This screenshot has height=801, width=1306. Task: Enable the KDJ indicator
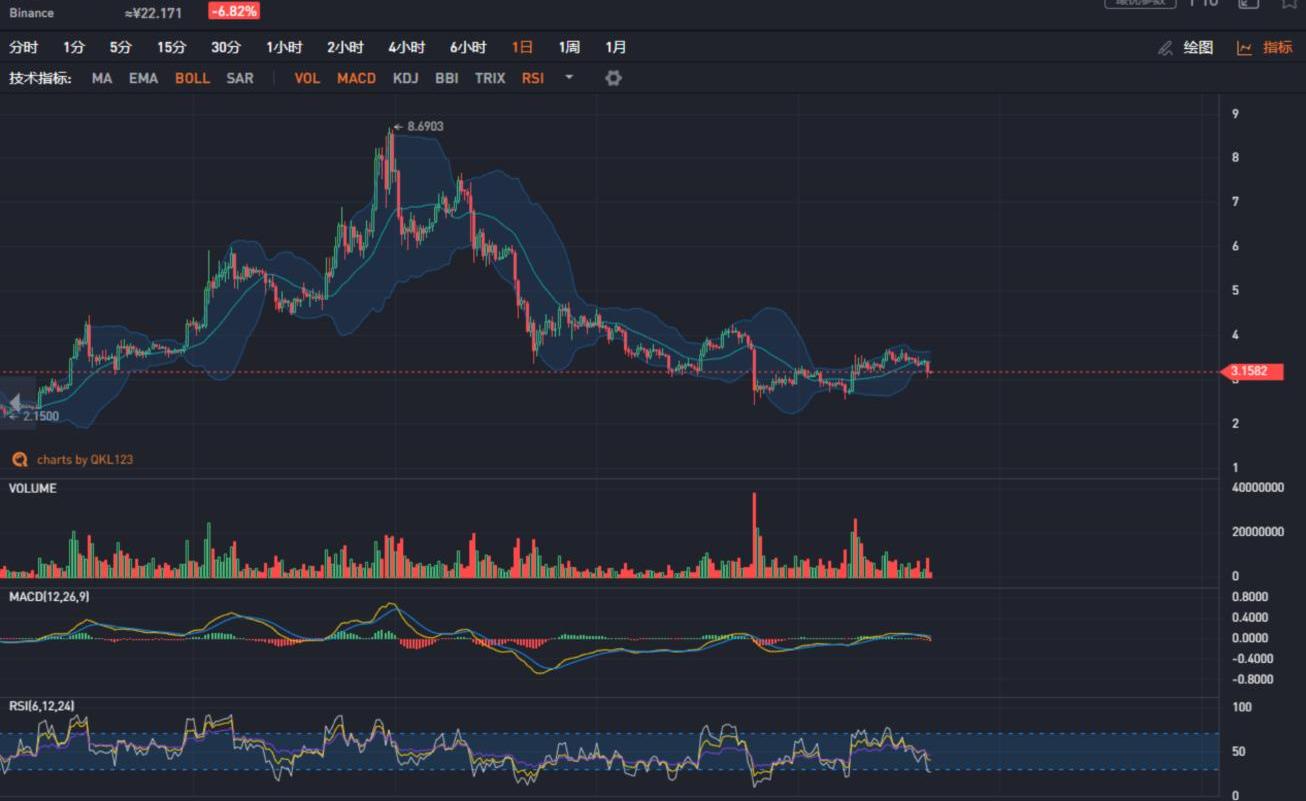[x=405, y=78]
